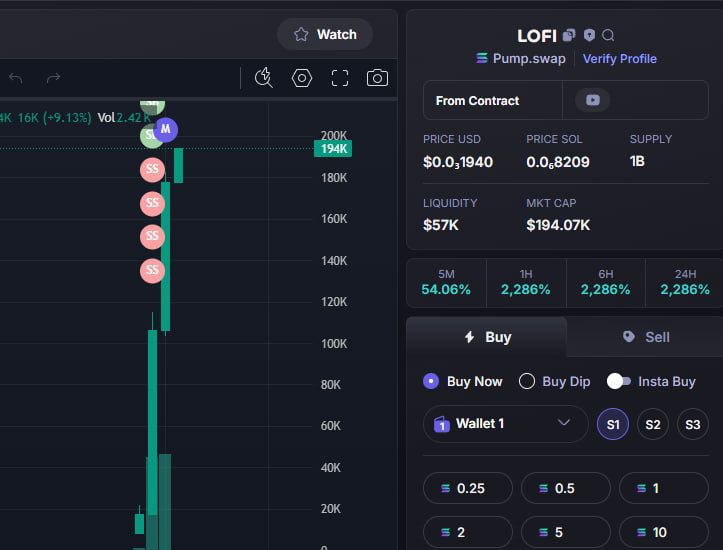The image size is (723, 550).
Task: Open From Contract field
Action: [492, 101]
